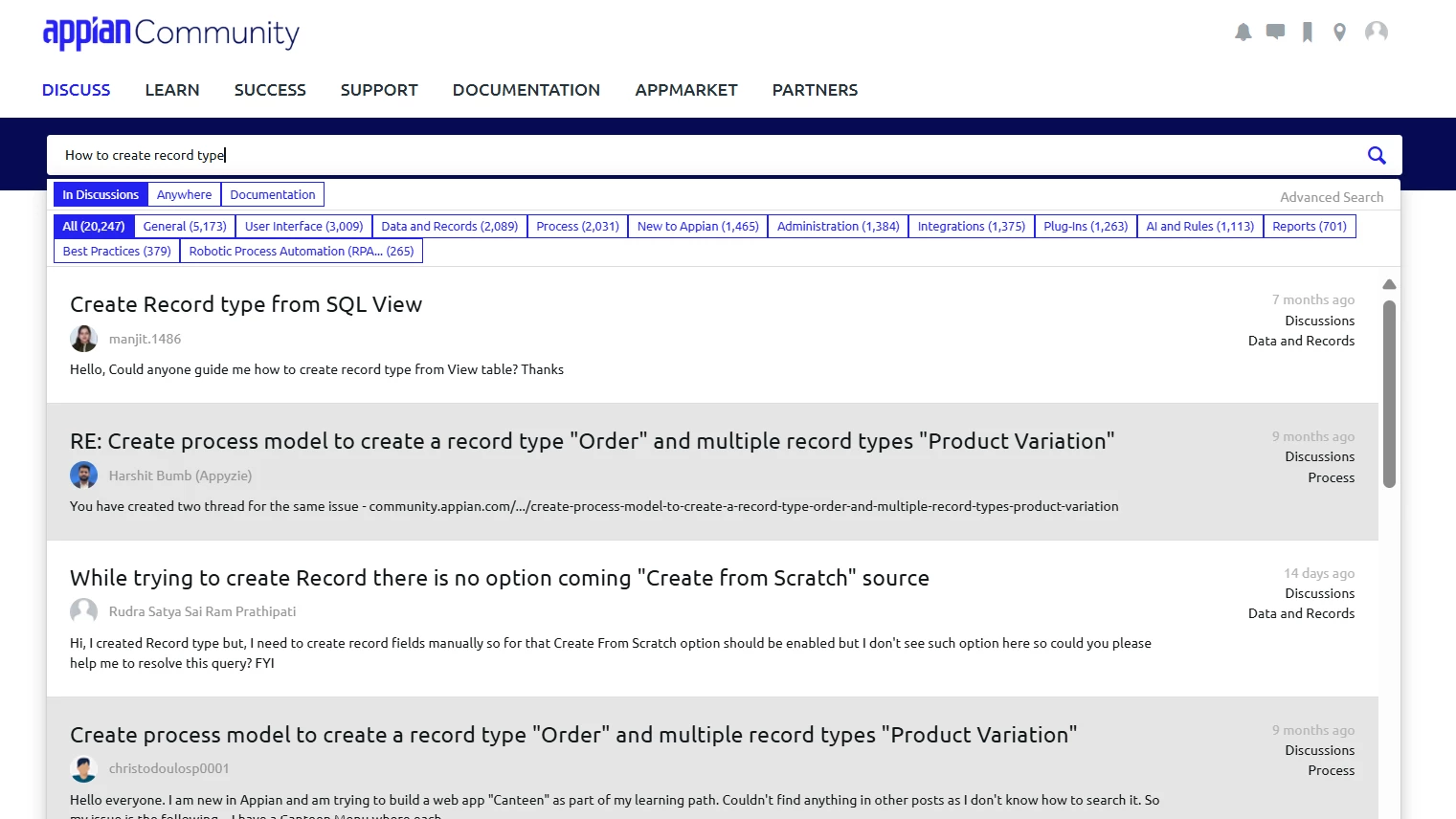Click "Hello, Could anyone guide me" excerpt
Viewport: 1456px width, 819px height.
[x=317, y=369]
